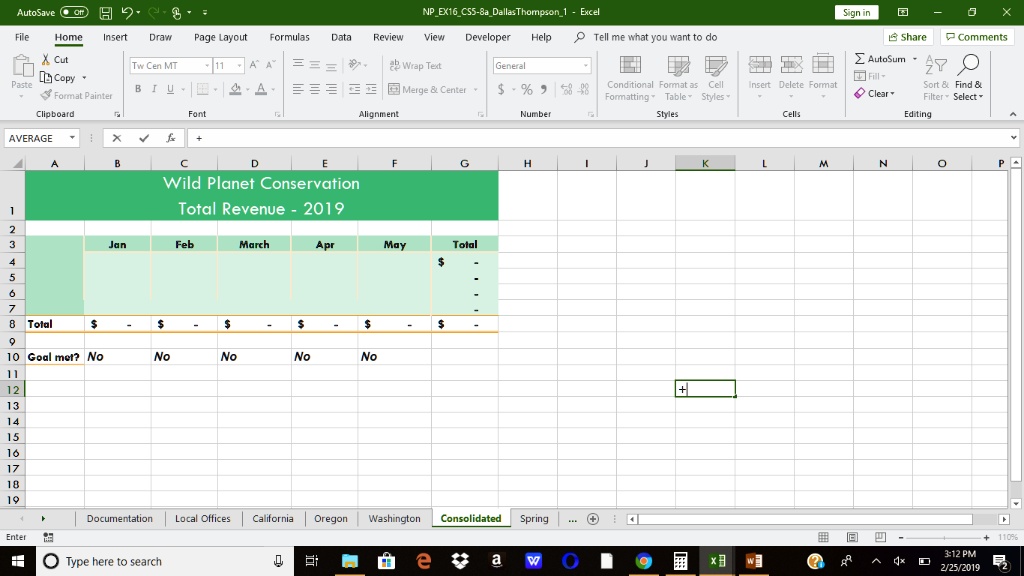The height and width of the screenshot is (576, 1024).
Task: Open the font name combo box
Action: coord(170,65)
